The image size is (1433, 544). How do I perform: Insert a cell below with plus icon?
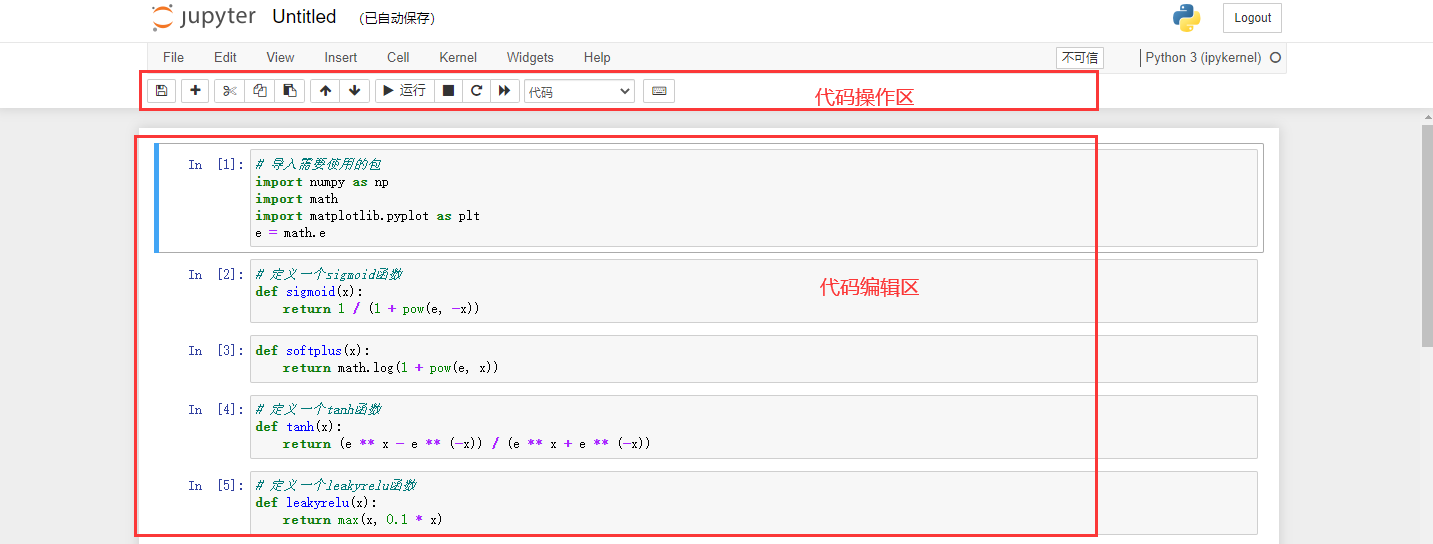point(195,91)
